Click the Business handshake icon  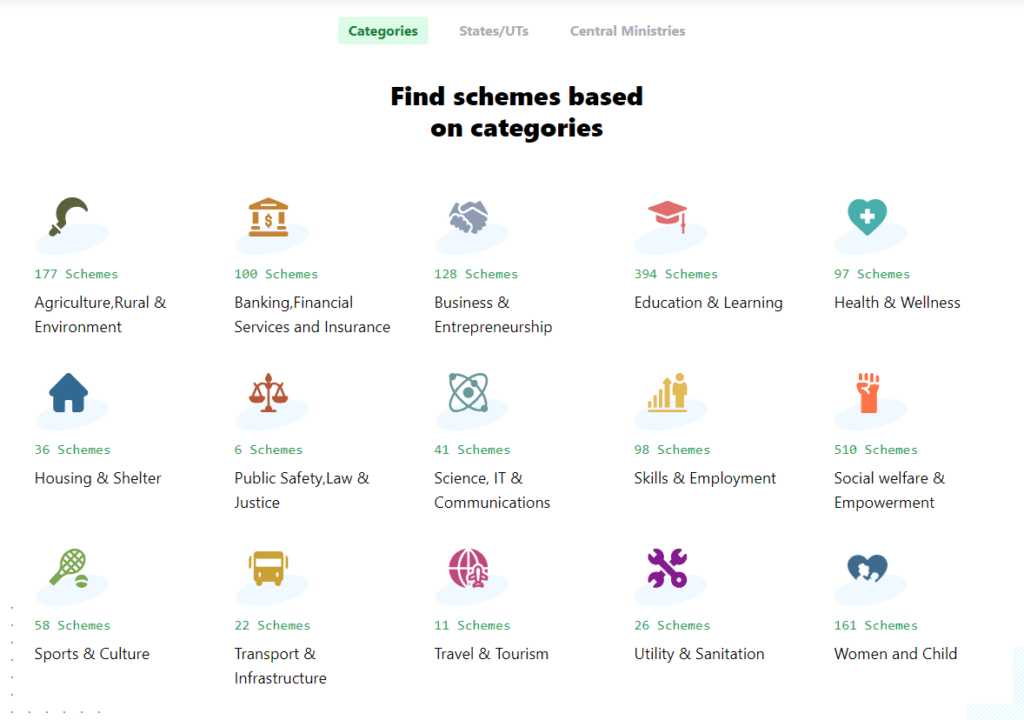pyautogui.click(x=468, y=217)
